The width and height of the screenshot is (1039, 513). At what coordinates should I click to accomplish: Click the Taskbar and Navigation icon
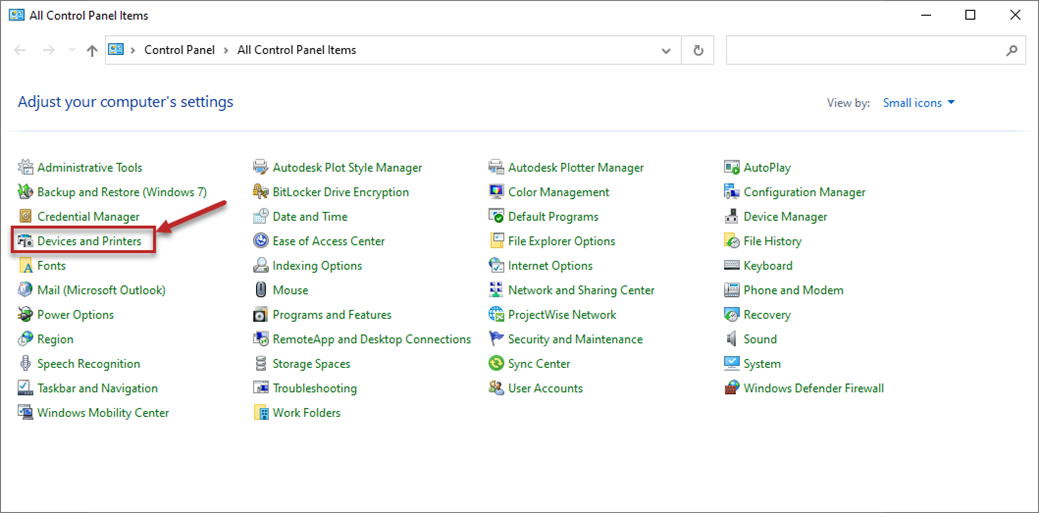(x=25, y=388)
